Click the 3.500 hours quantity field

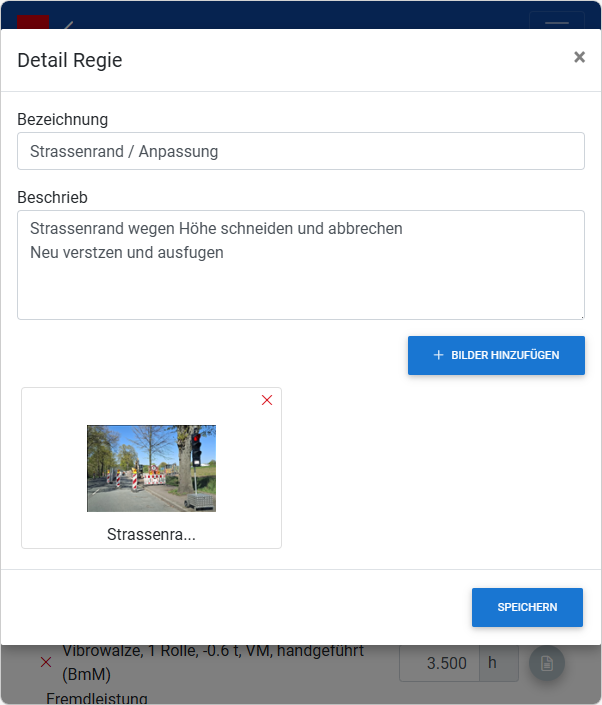(439, 663)
